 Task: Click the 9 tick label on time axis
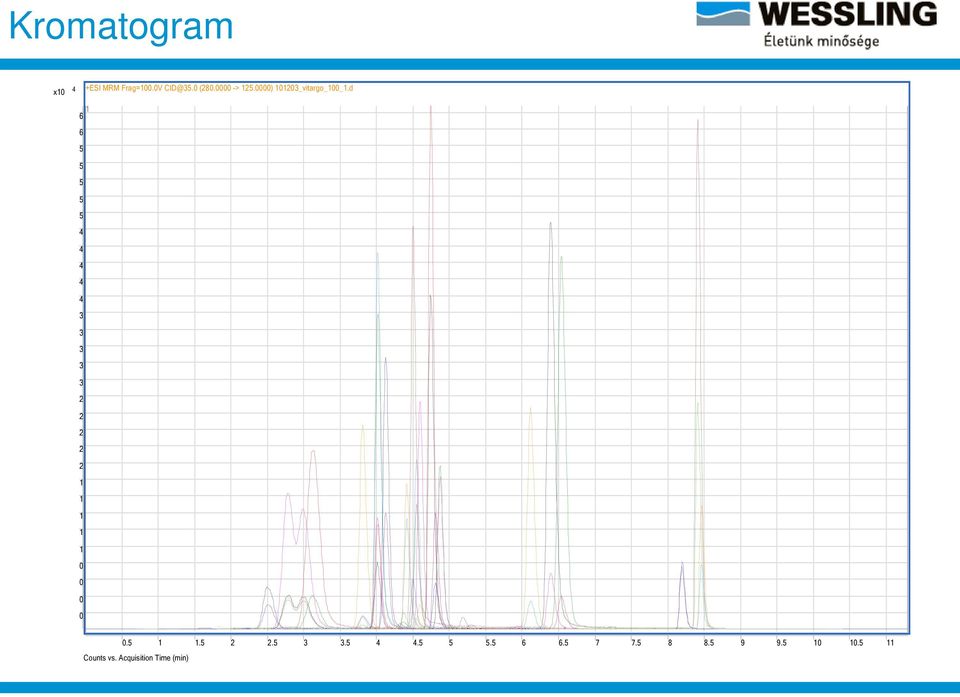click(x=743, y=643)
